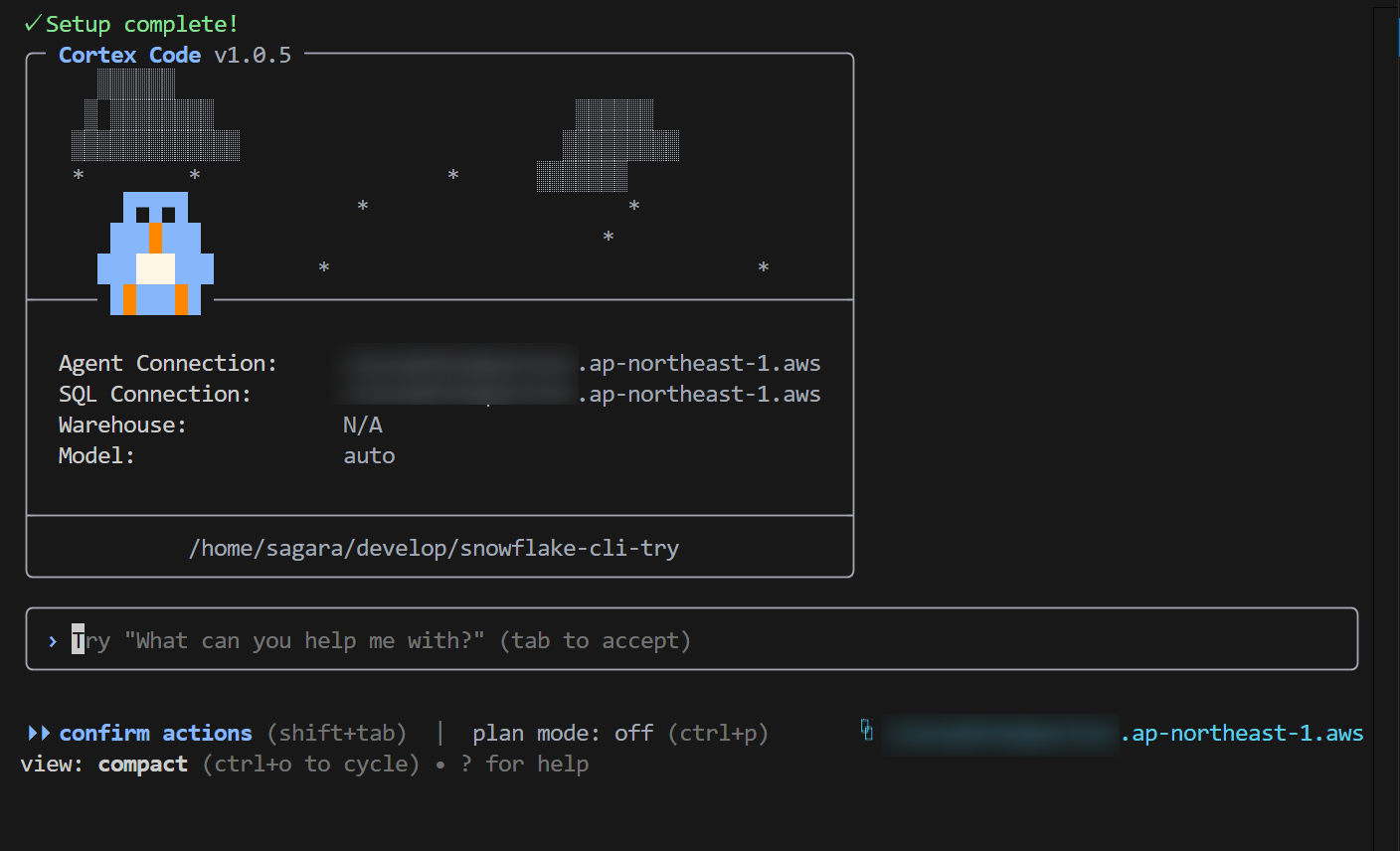The width and height of the screenshot is (1400, 851).
Task: Click the "view: compact" status
Action: 104,764
